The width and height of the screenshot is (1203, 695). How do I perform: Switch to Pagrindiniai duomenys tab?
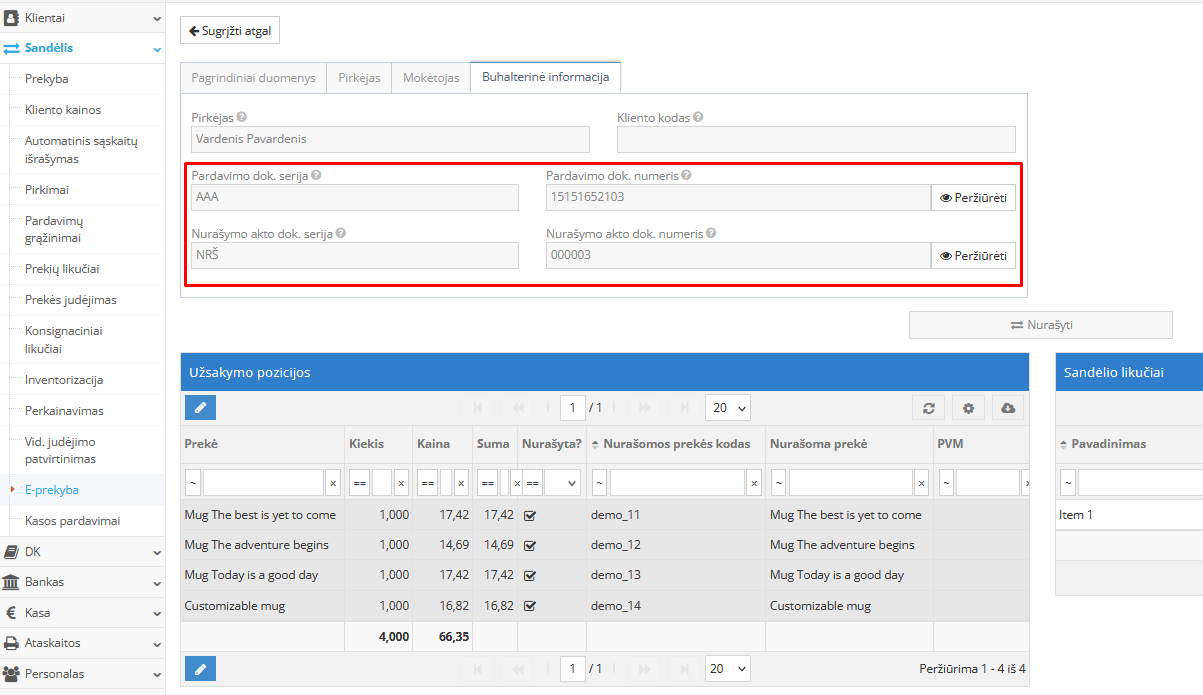pyautogui.click(x=253, y=78)
